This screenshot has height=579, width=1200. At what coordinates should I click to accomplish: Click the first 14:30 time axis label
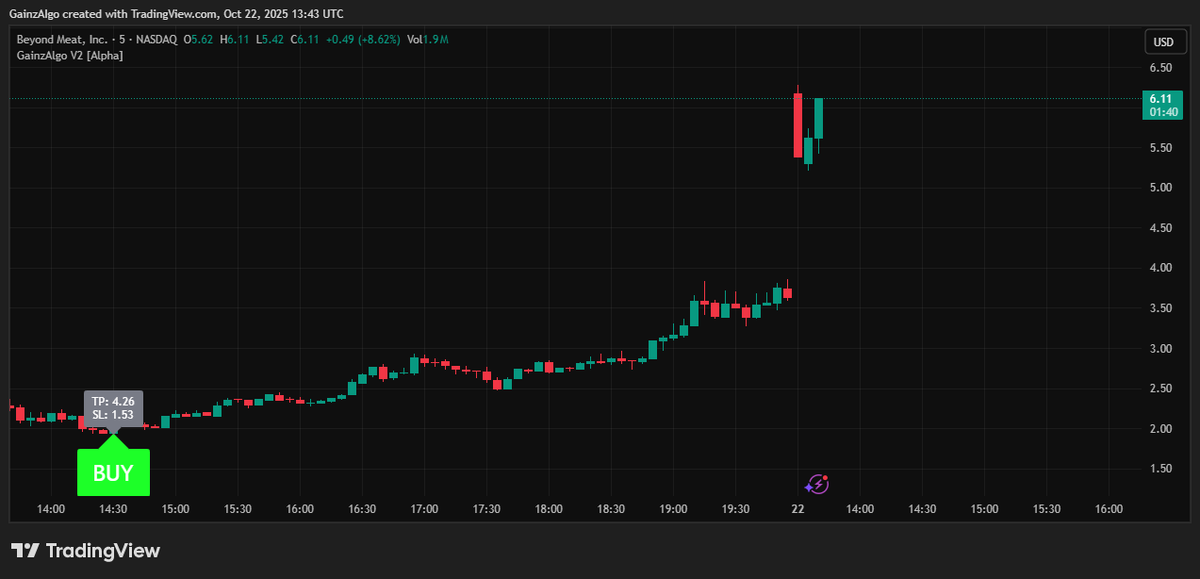(113, 509)
